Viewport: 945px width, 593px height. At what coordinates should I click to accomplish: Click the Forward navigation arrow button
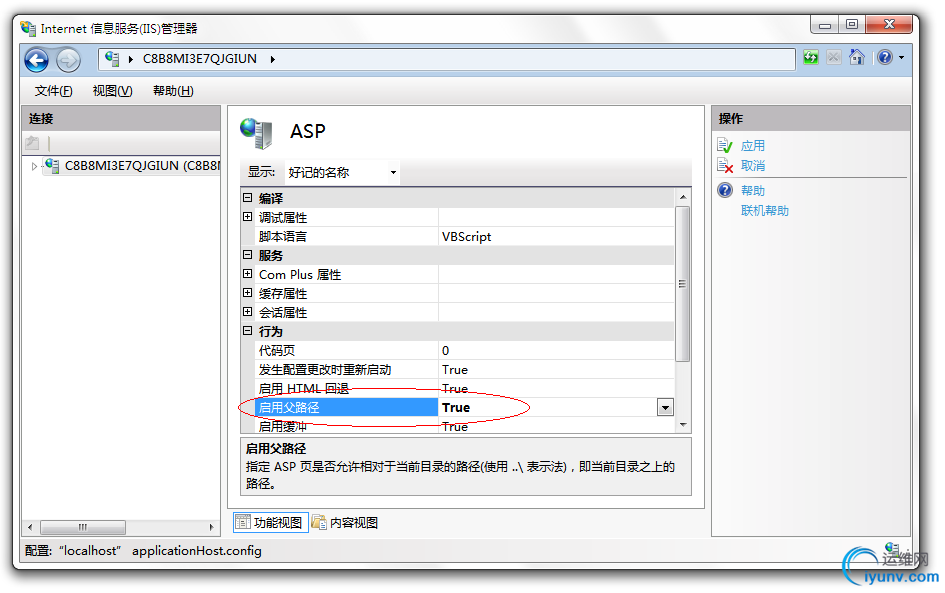68,60
